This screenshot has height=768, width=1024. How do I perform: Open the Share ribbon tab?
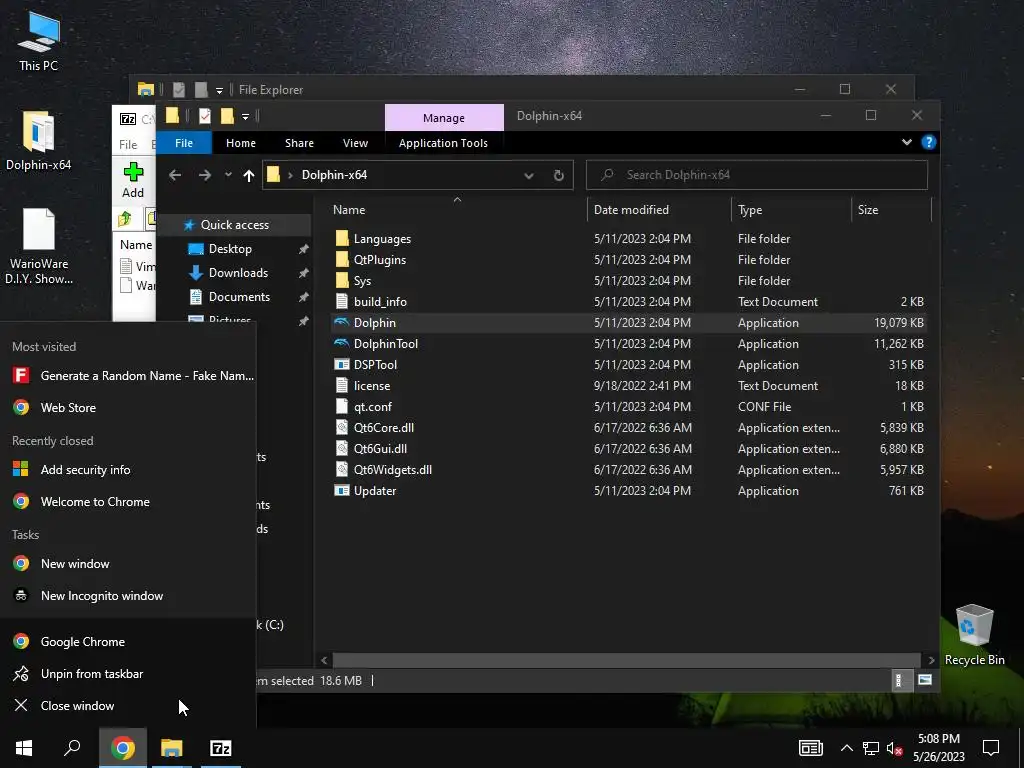point(299,143)
